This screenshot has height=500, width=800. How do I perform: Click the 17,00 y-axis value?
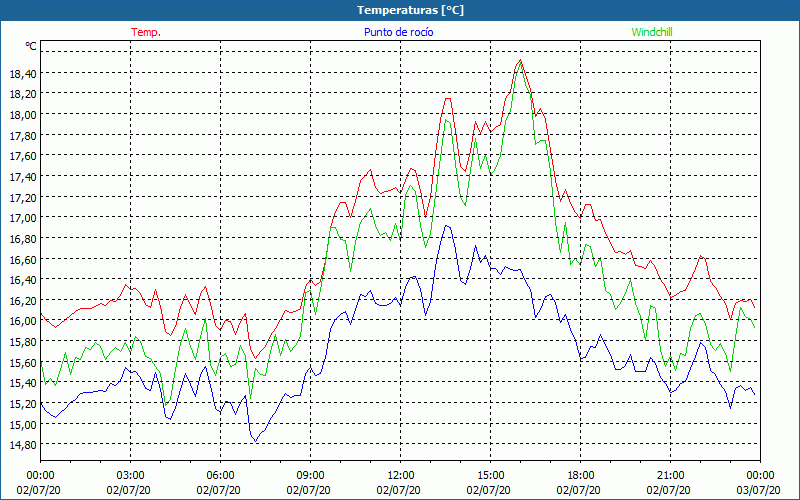pyautogui.click(x=23, y=218)
